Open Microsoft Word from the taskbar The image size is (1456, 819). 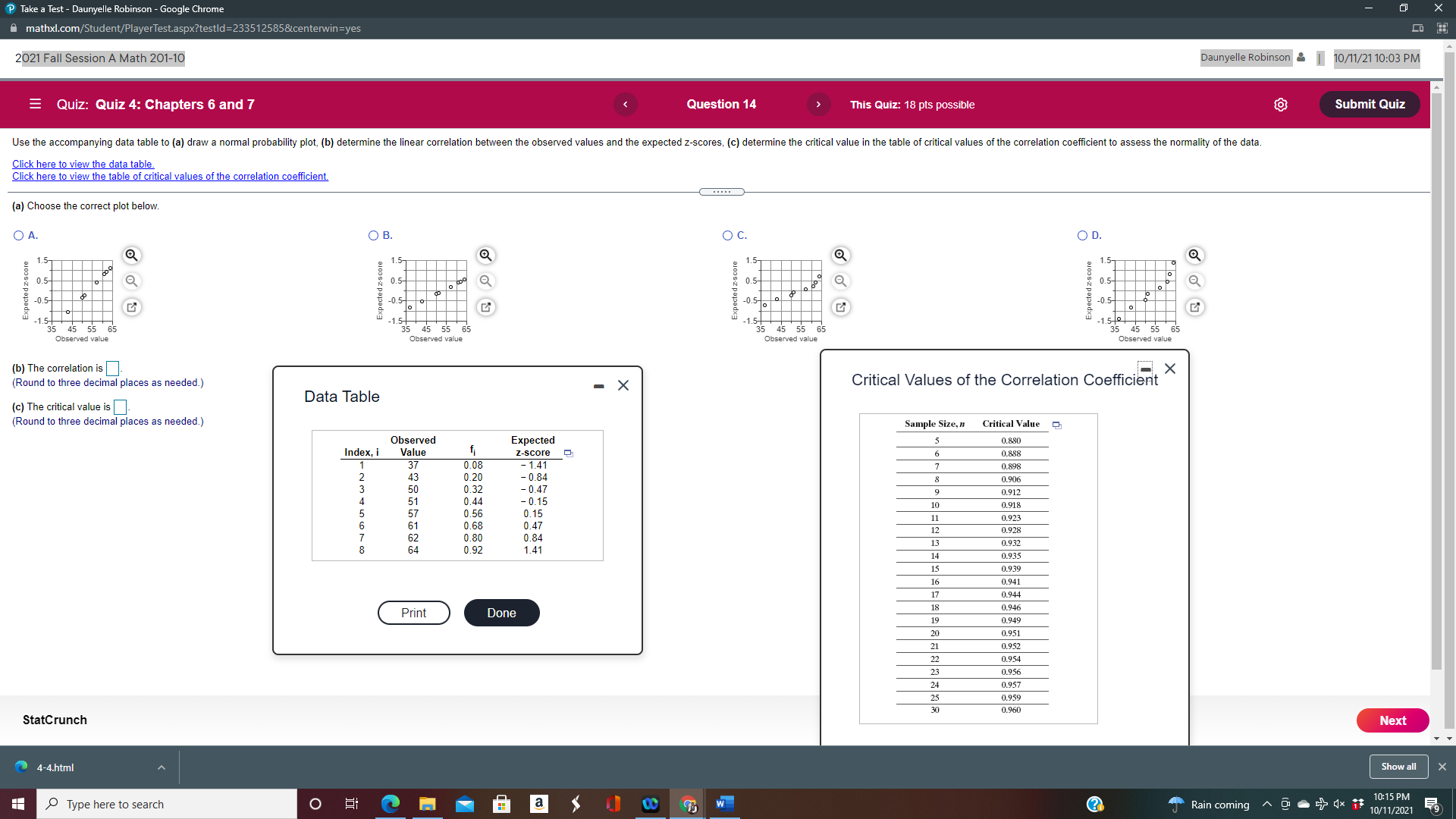(723, 804)
